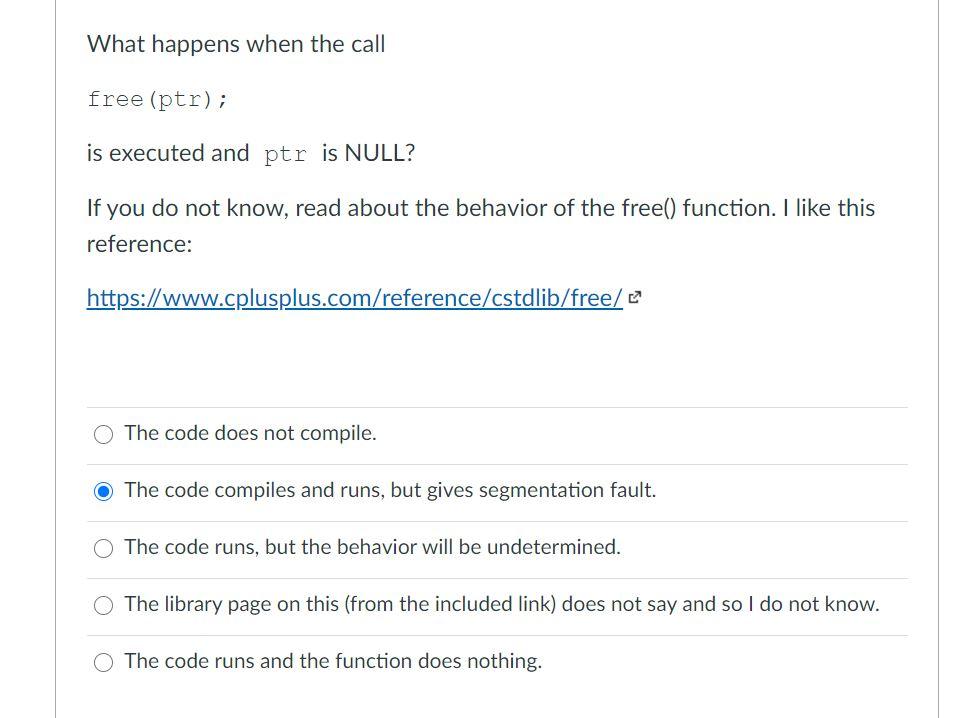Viewport: 973px width, 718px height.
Task: Click the question text 'What happens when the call'
Action: pyautogui.click(x=236, y=44)
